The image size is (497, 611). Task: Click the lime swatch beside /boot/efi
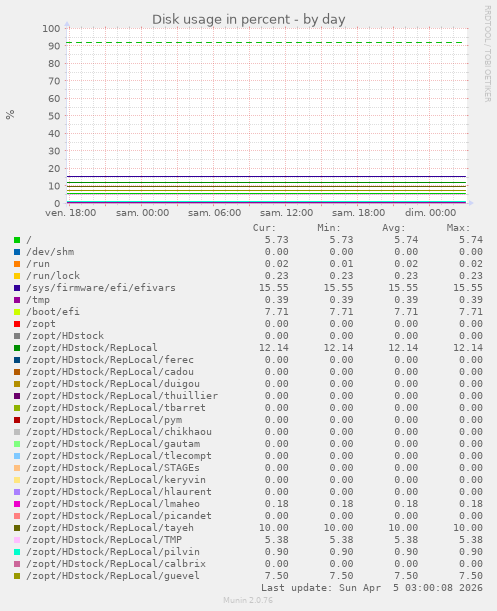(17, 312)
